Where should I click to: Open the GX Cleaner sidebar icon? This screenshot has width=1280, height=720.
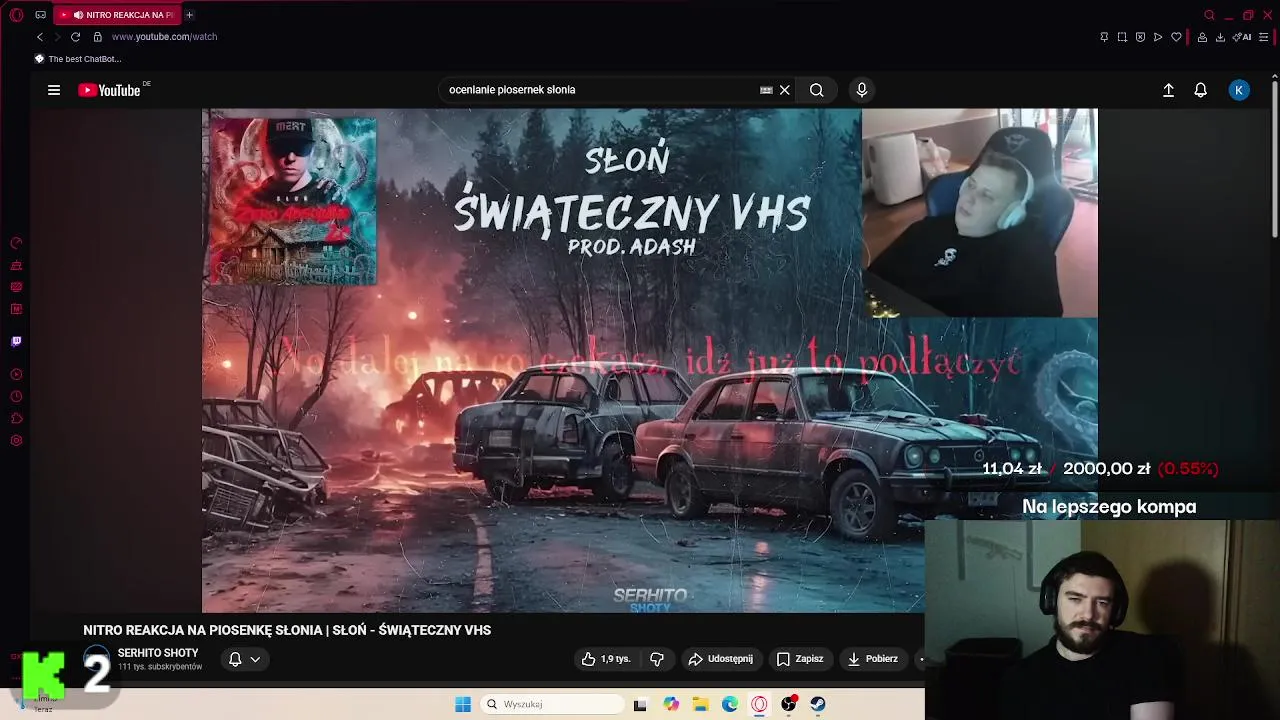pyautogui.click(x=16, y=265)
